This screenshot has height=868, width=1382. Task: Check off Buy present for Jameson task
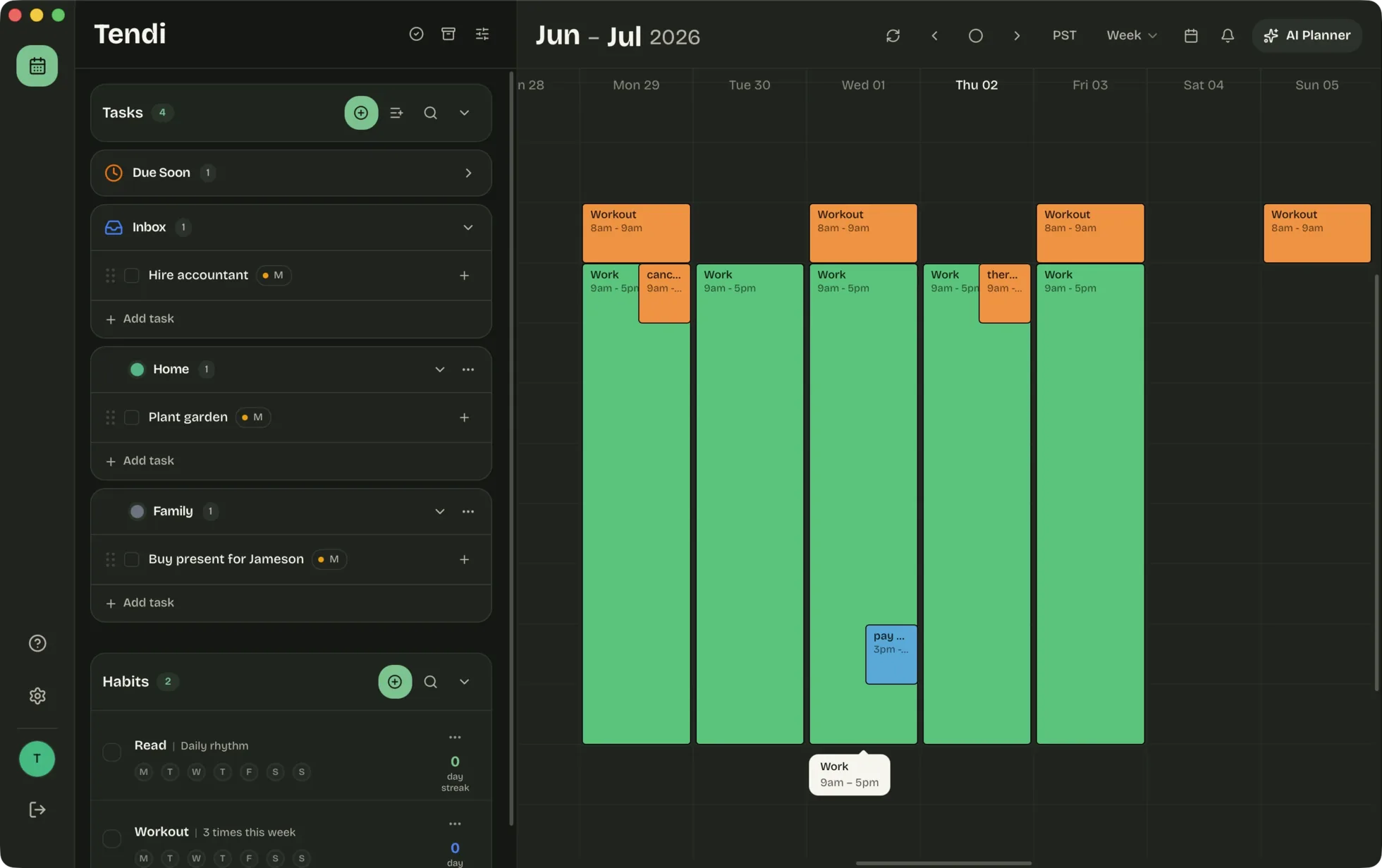click(x=131, y=559)
